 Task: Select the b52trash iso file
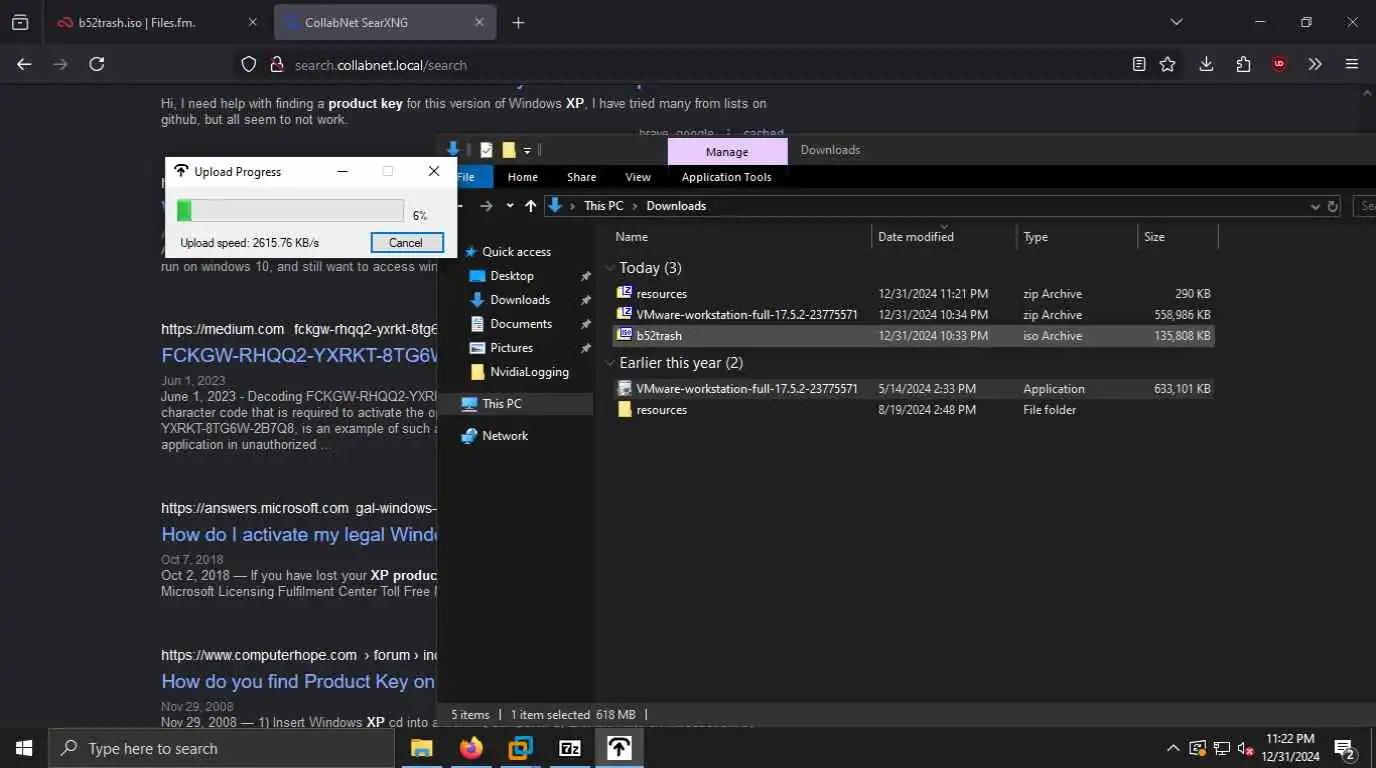point(913,336)
